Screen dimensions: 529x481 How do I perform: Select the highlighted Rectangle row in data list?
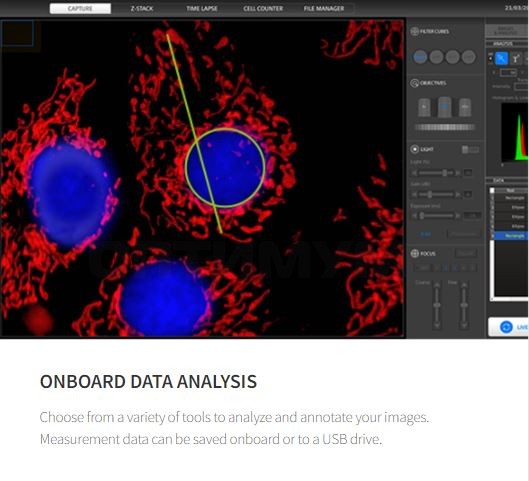click(x=511, y=236)
